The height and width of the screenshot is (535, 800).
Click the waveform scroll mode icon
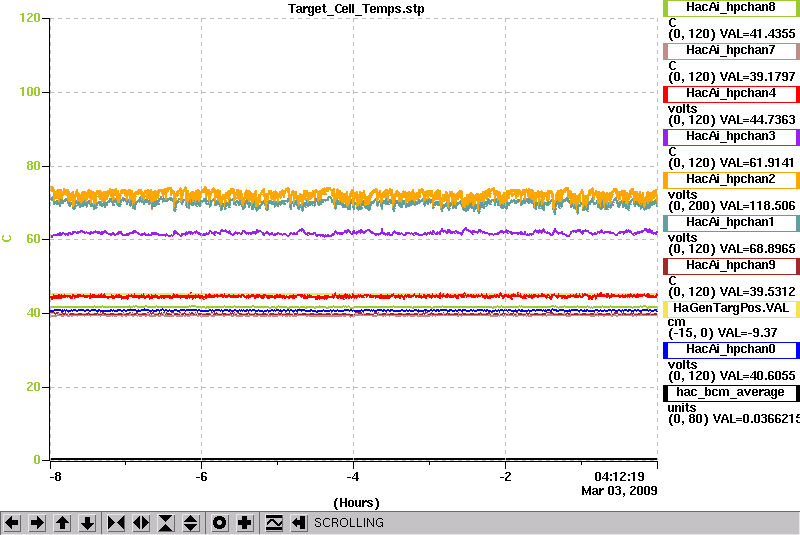(274, 523)
